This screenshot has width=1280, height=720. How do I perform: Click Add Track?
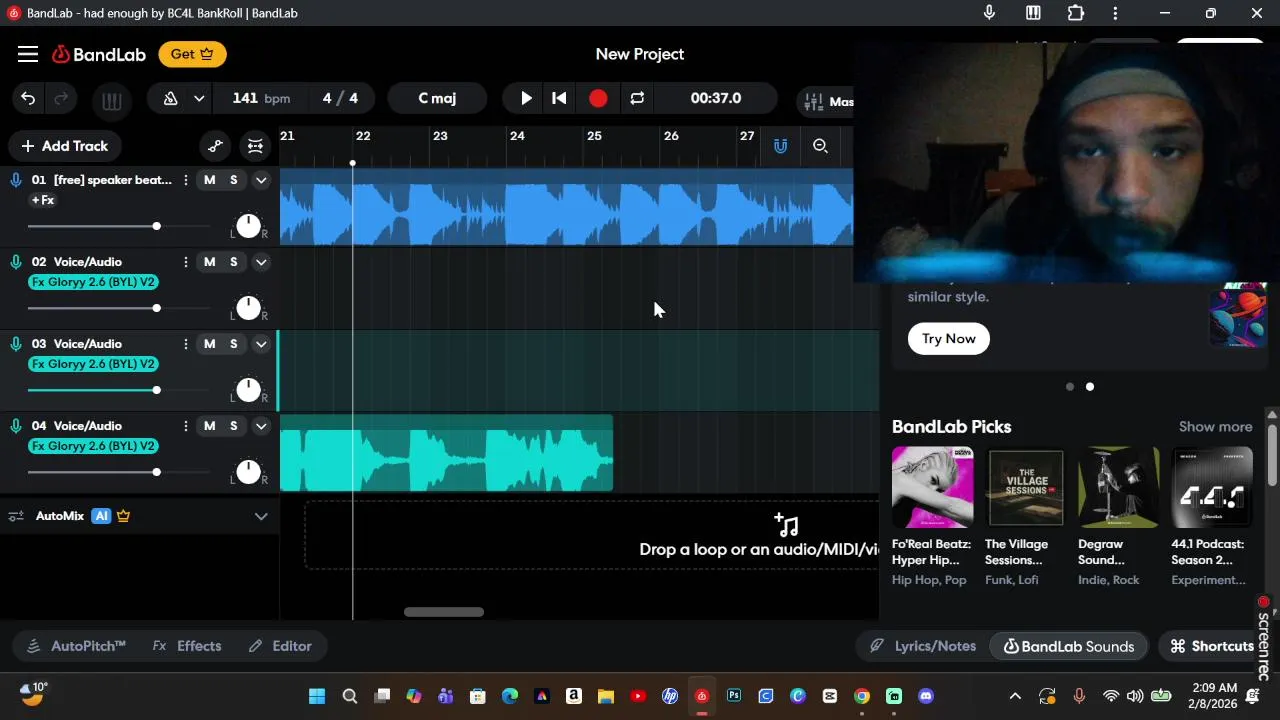tap(64, 146)
